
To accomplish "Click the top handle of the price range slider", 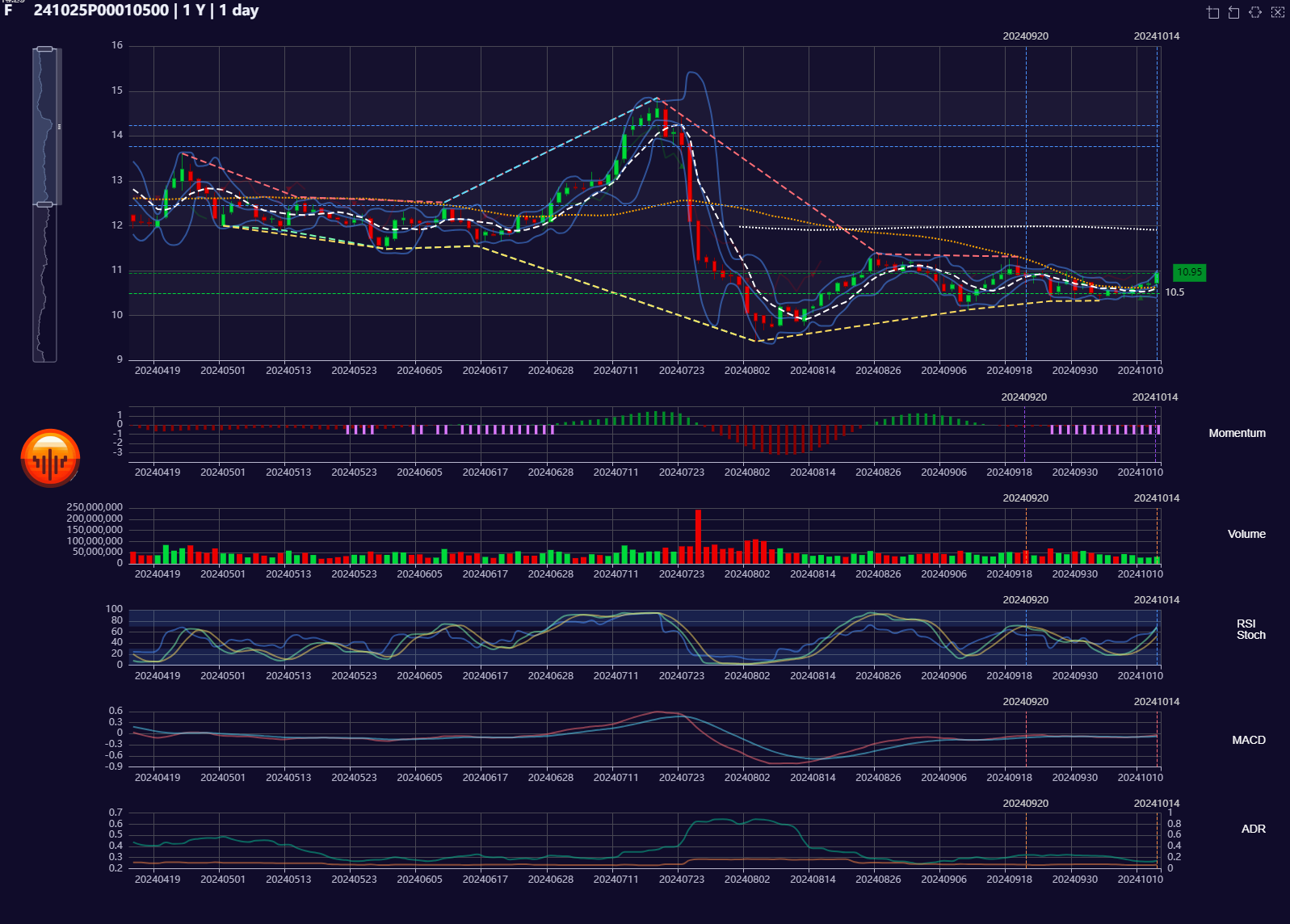I will click(x=45, y=49).
